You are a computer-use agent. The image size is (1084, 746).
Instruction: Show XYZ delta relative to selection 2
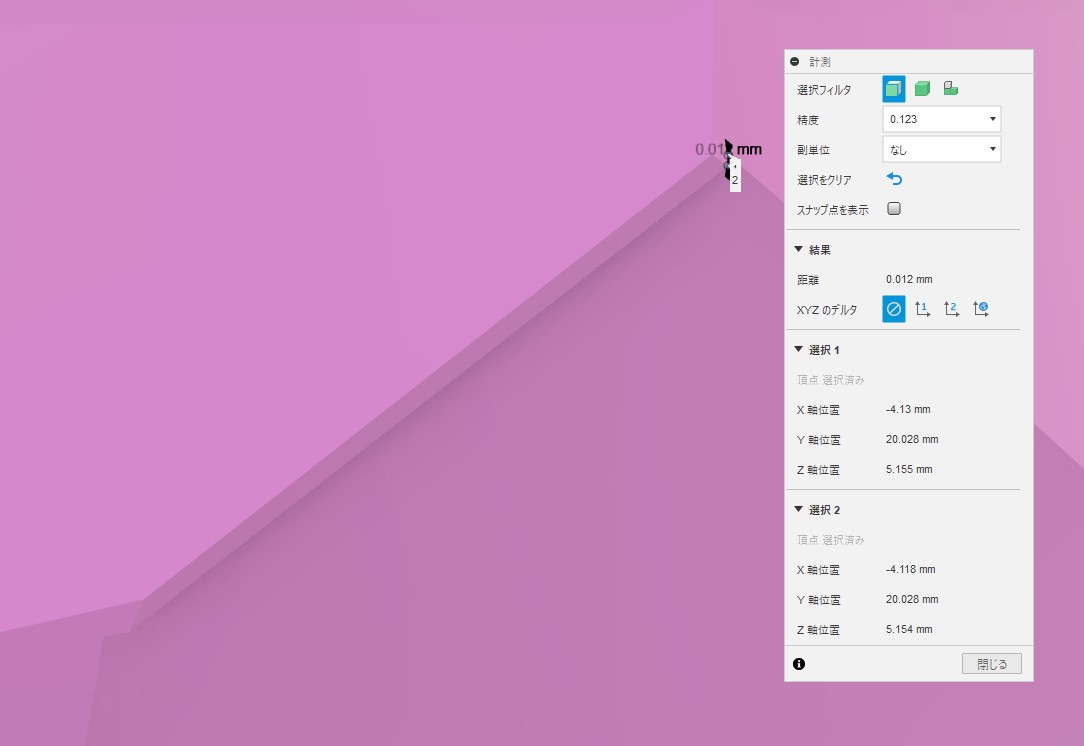coord(951,309)
